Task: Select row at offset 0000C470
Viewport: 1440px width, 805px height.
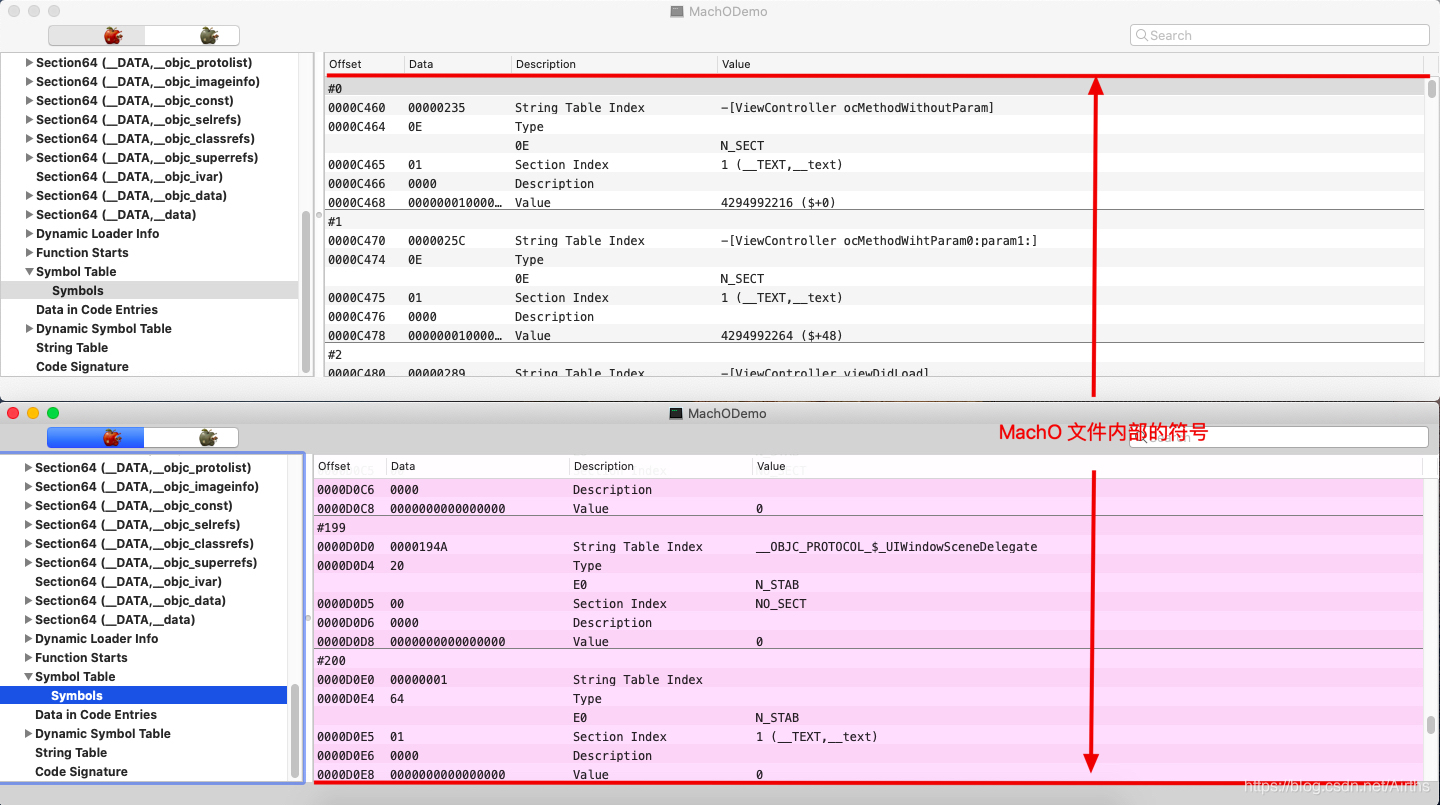Action: pos(875,241)
